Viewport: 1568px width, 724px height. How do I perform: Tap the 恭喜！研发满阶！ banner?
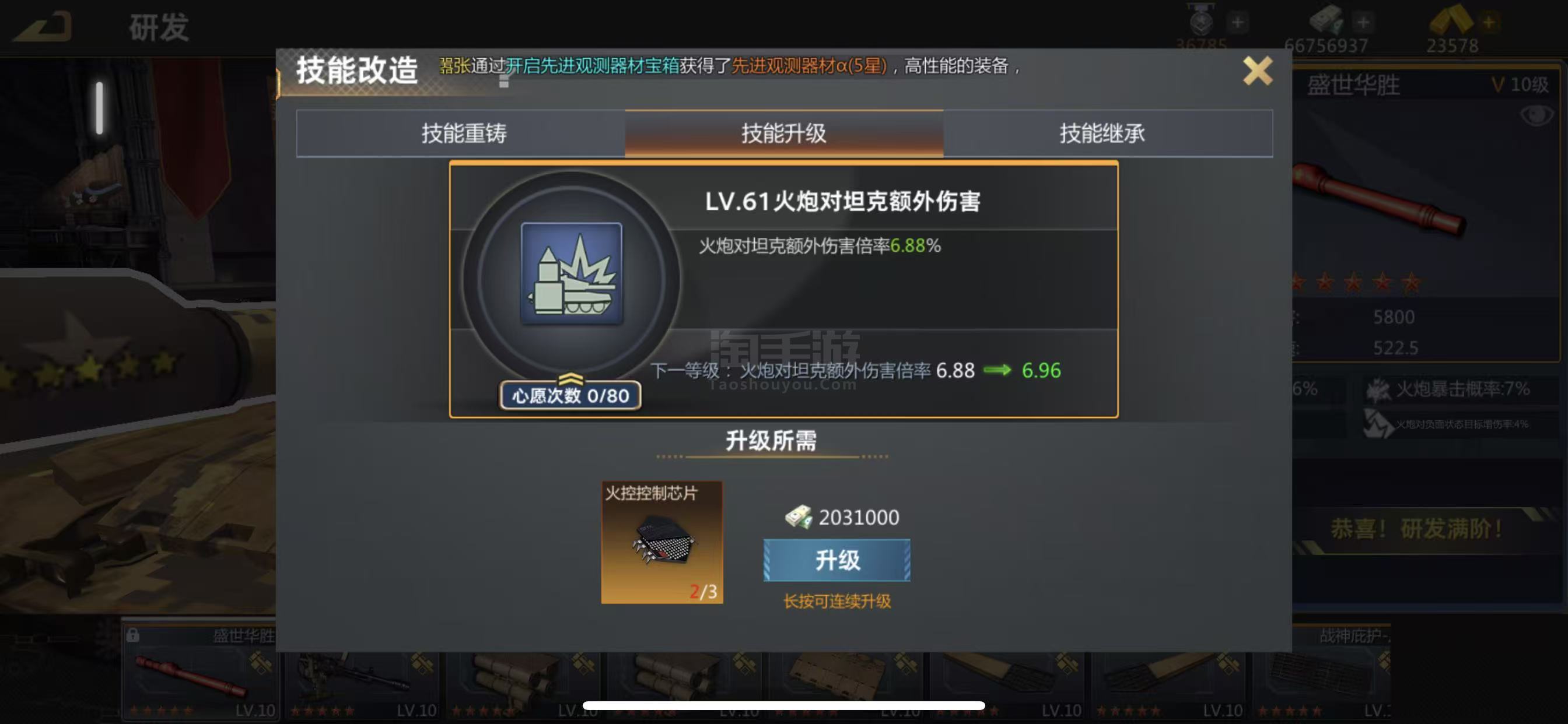click(x=1416, y=529)
